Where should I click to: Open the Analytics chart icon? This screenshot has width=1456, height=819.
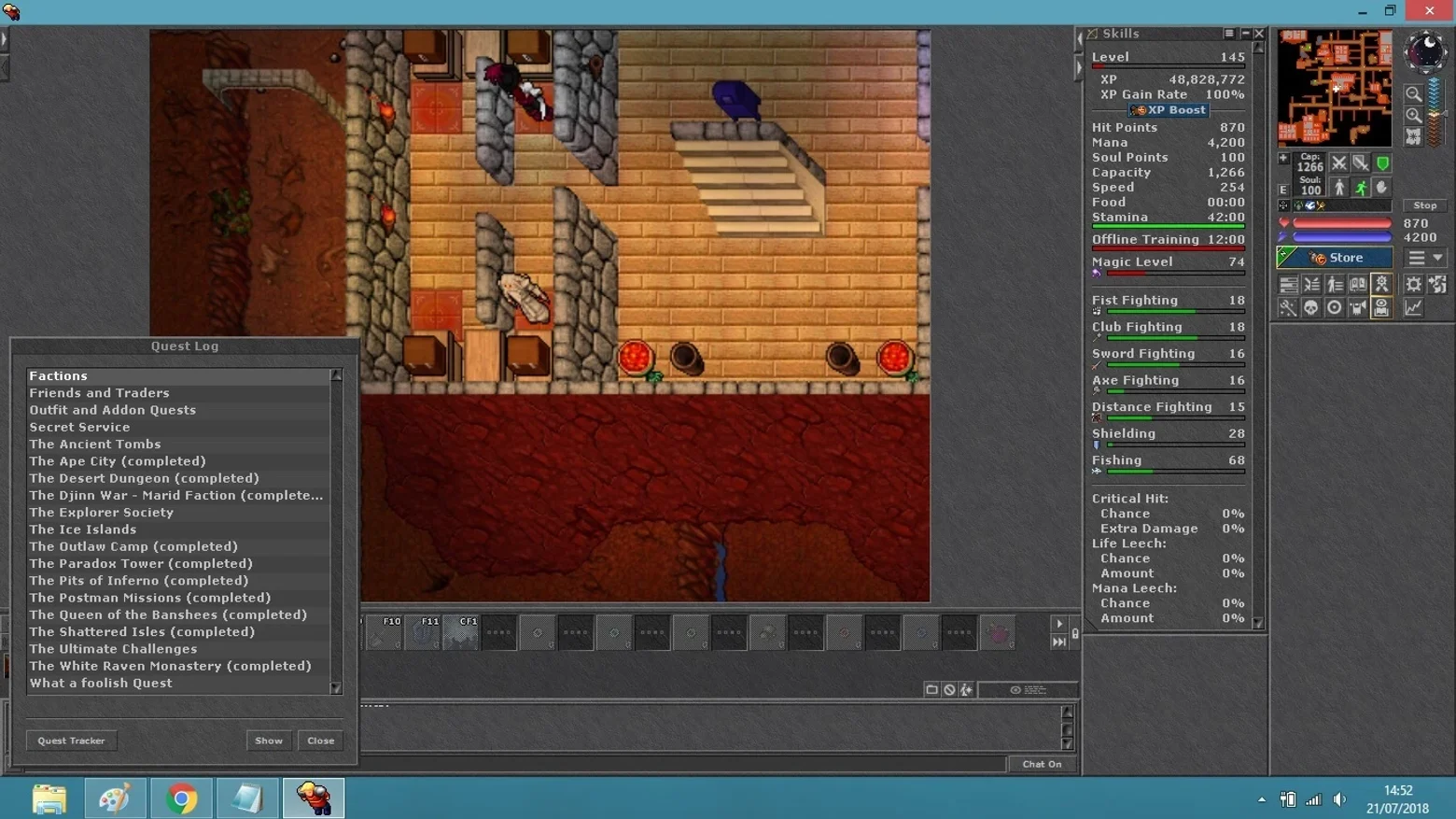click(1414, 308)
